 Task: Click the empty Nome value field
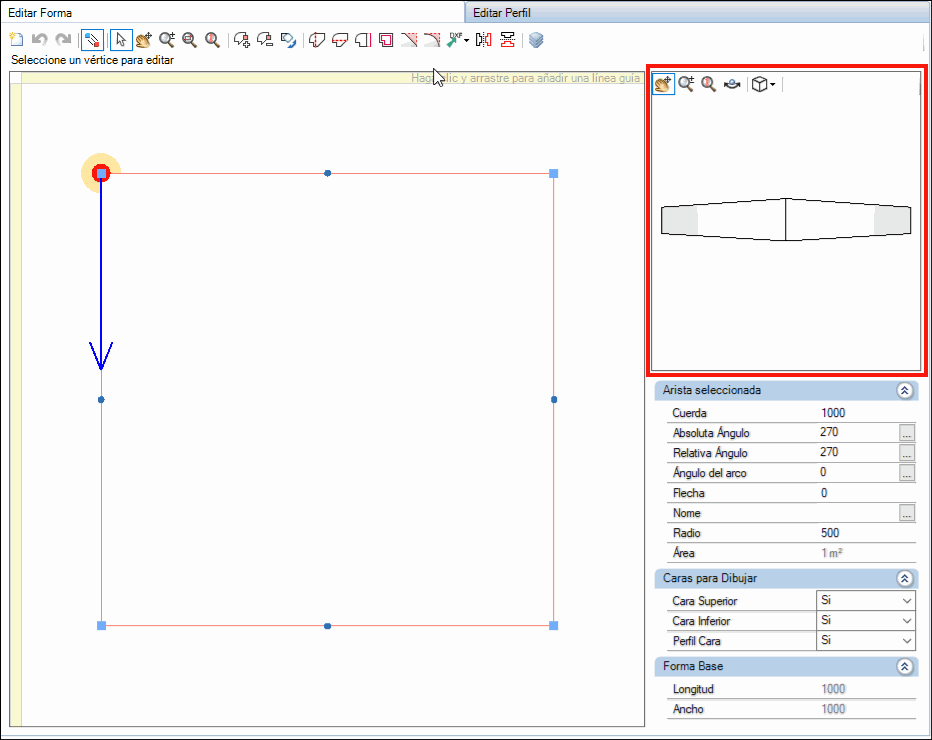[857, 513]
